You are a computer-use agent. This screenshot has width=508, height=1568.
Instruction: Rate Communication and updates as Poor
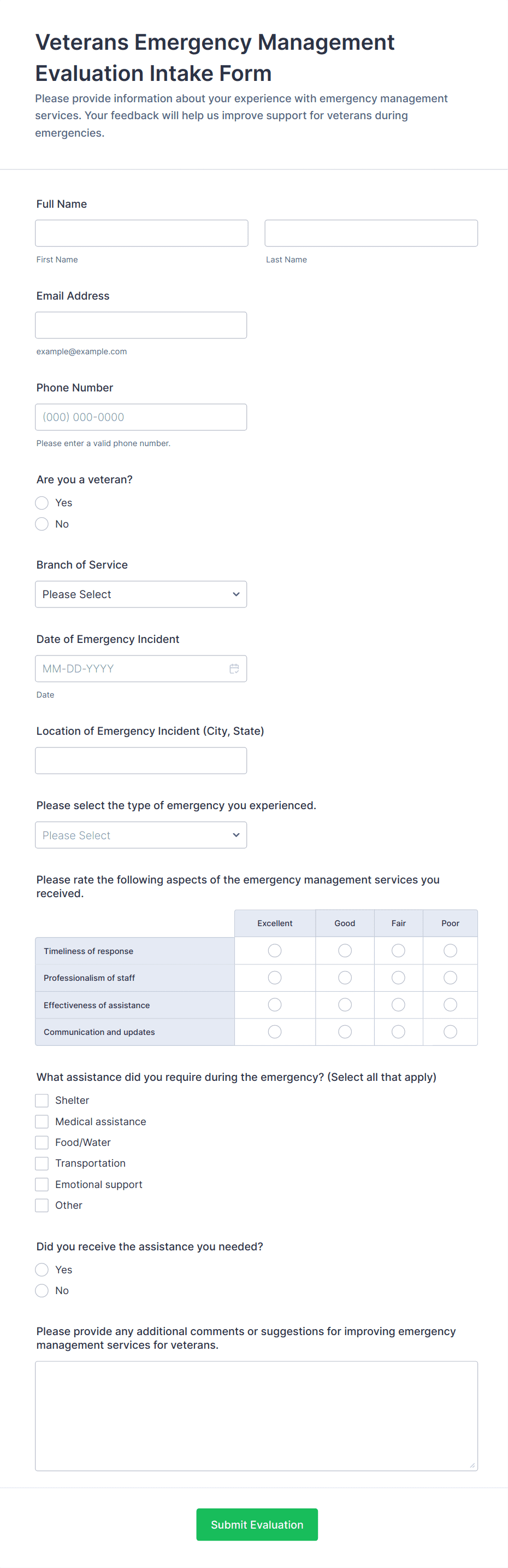click(x=450, y=1032)
